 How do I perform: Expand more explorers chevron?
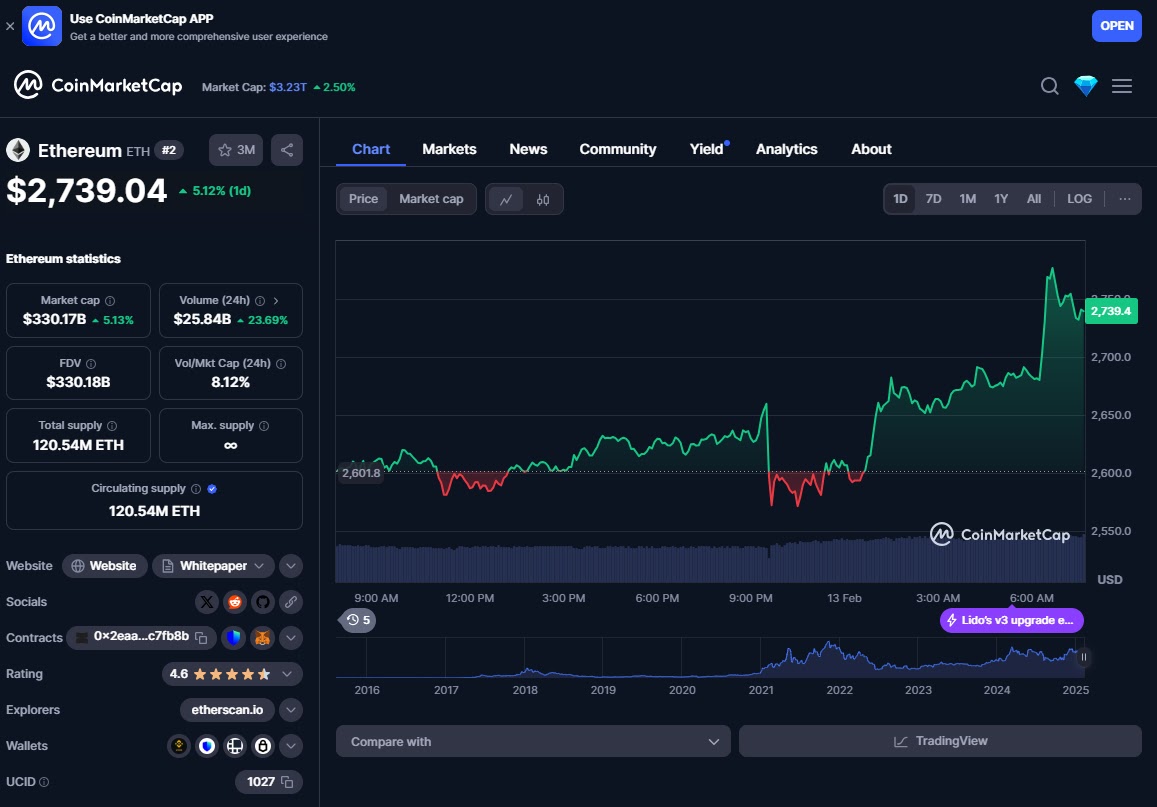(291, 710)
